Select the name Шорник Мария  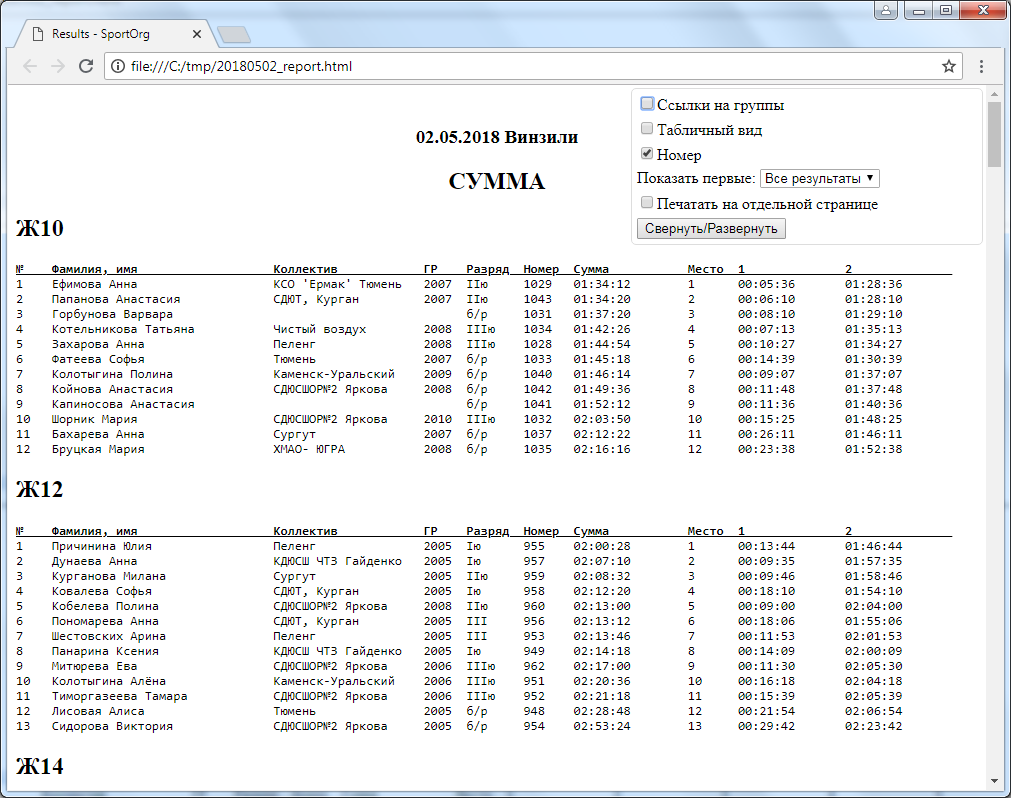pyautogui.click(x=94, y=419)
